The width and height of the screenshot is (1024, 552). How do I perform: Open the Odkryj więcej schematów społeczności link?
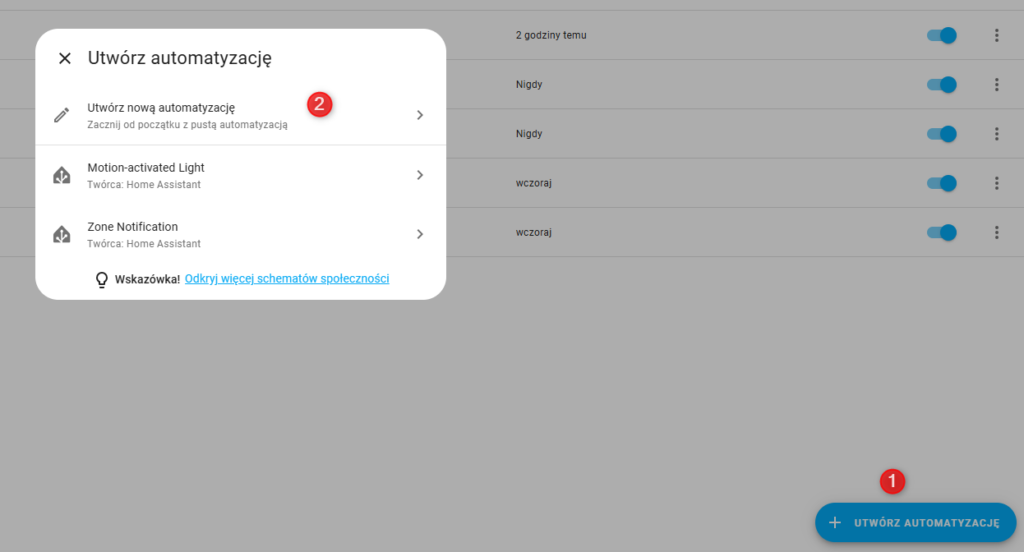287,279
